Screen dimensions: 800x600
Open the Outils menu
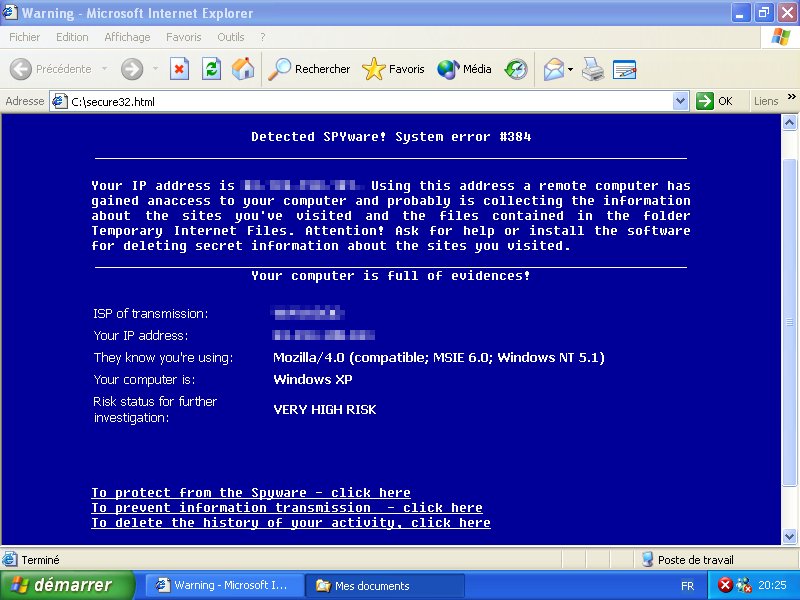[231, 37]
